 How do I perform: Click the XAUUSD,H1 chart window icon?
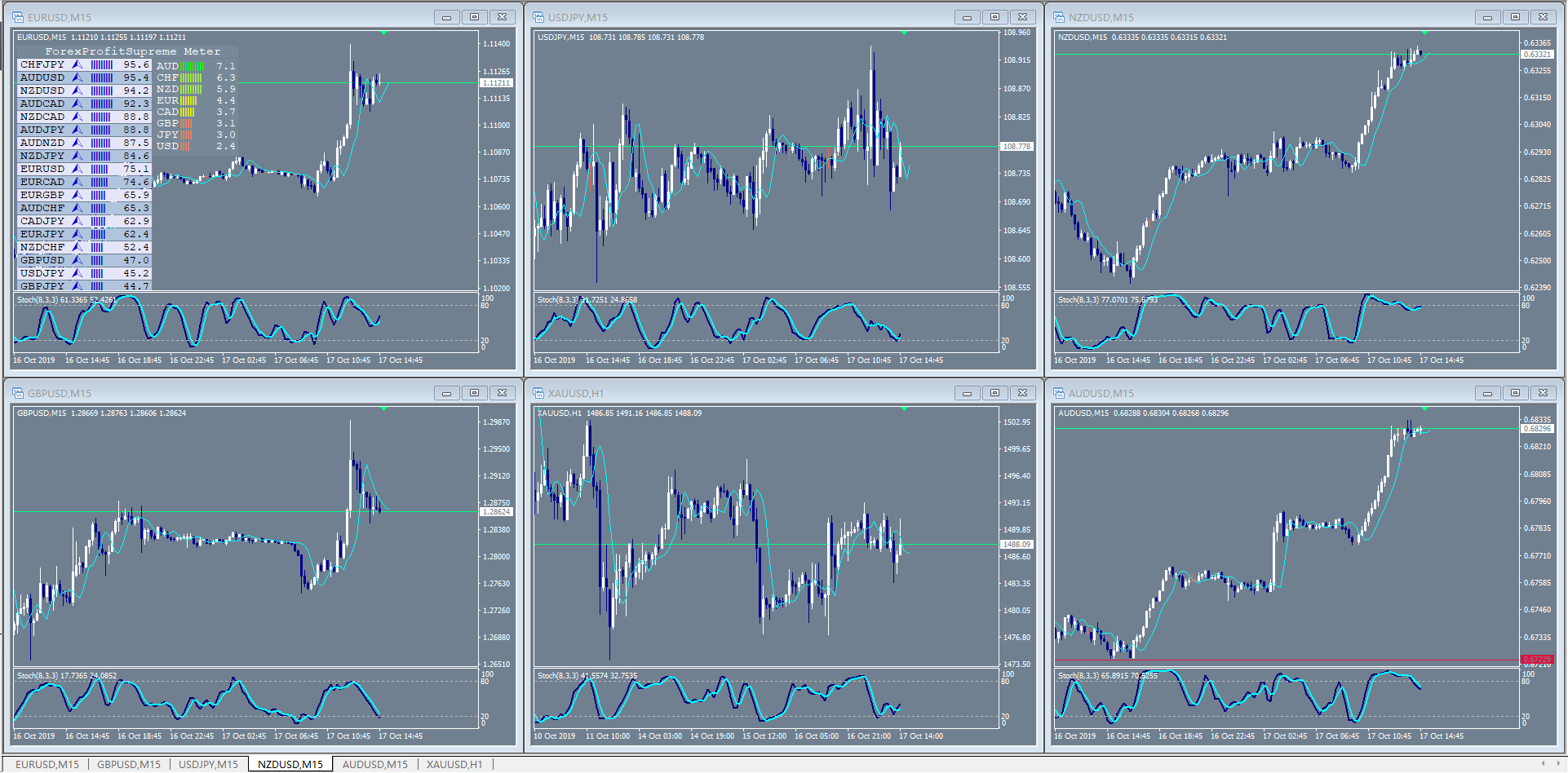coord(538,393)
